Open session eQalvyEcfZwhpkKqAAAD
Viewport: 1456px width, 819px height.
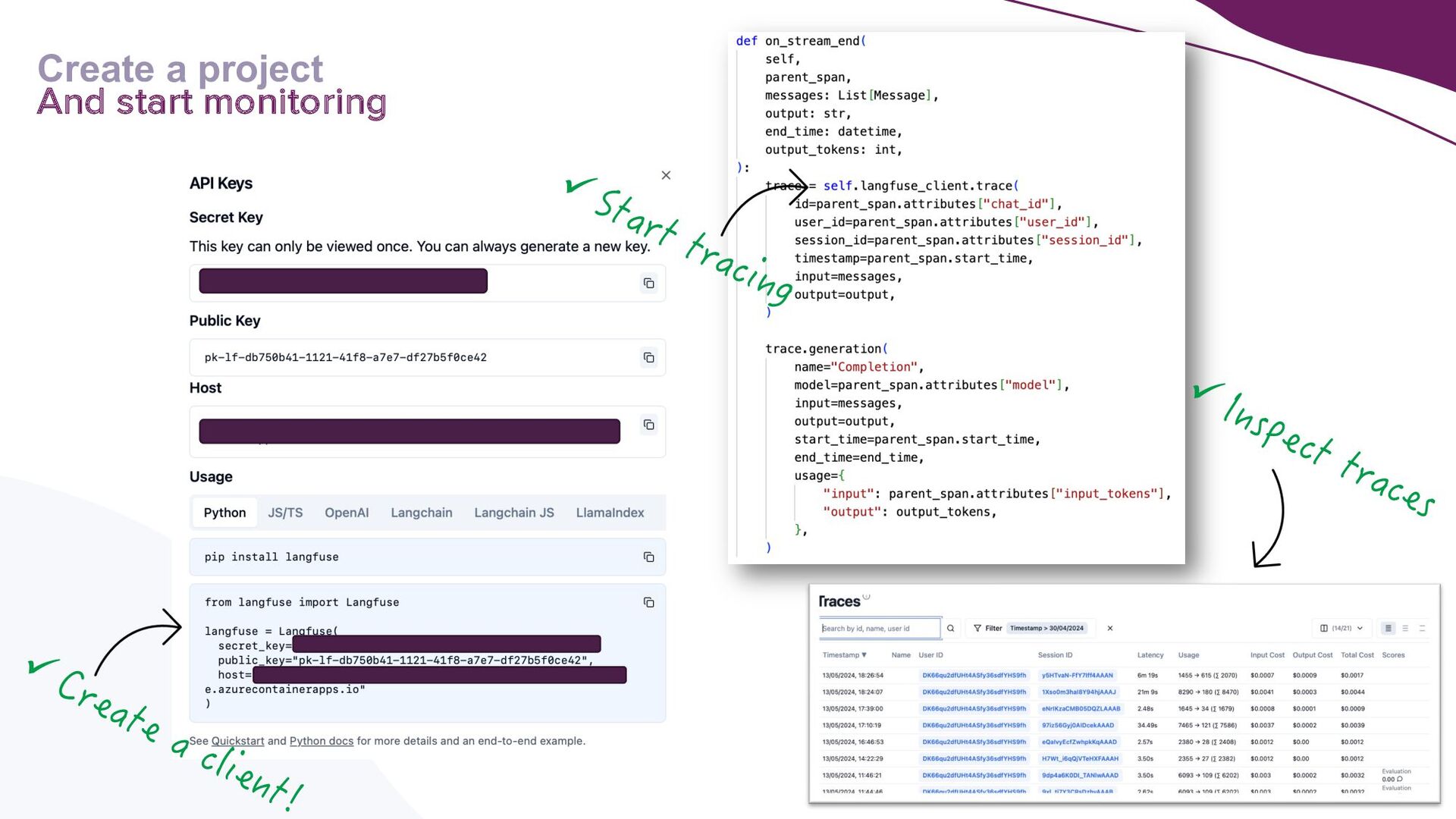pyautogui.click(x=1079, y=742)
